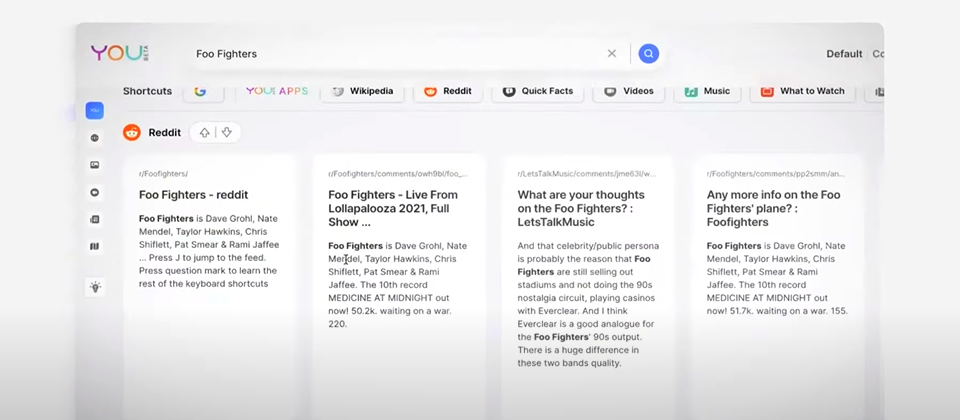Click the r/Foofighters/comments/pp2smm URL text
Image resolution: width=960 pixels, height=420 pixels.
coord(776,174)
